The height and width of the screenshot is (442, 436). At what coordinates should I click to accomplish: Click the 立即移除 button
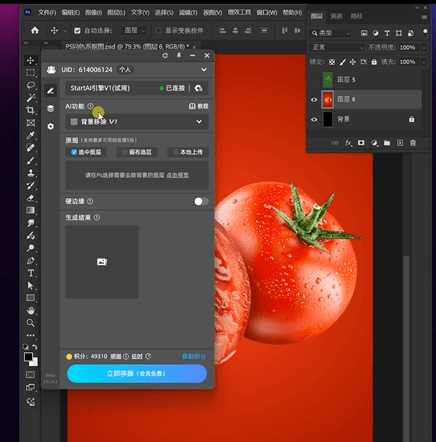click(137, 373)
